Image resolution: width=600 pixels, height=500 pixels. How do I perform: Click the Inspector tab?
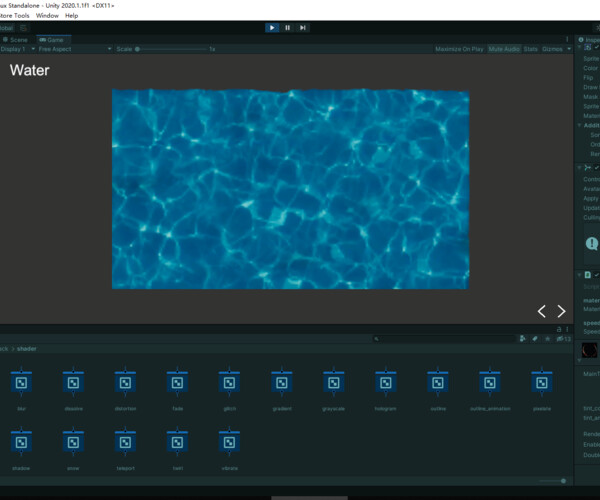(589, 40)
